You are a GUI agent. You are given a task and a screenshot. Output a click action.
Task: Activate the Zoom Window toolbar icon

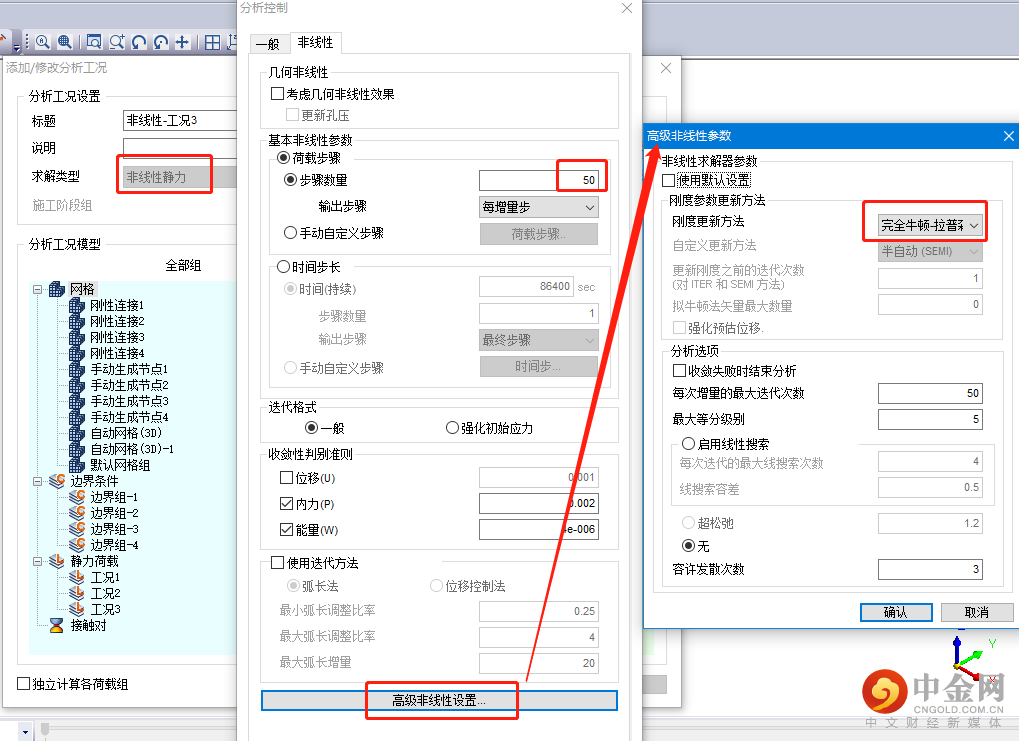[94, 42]
